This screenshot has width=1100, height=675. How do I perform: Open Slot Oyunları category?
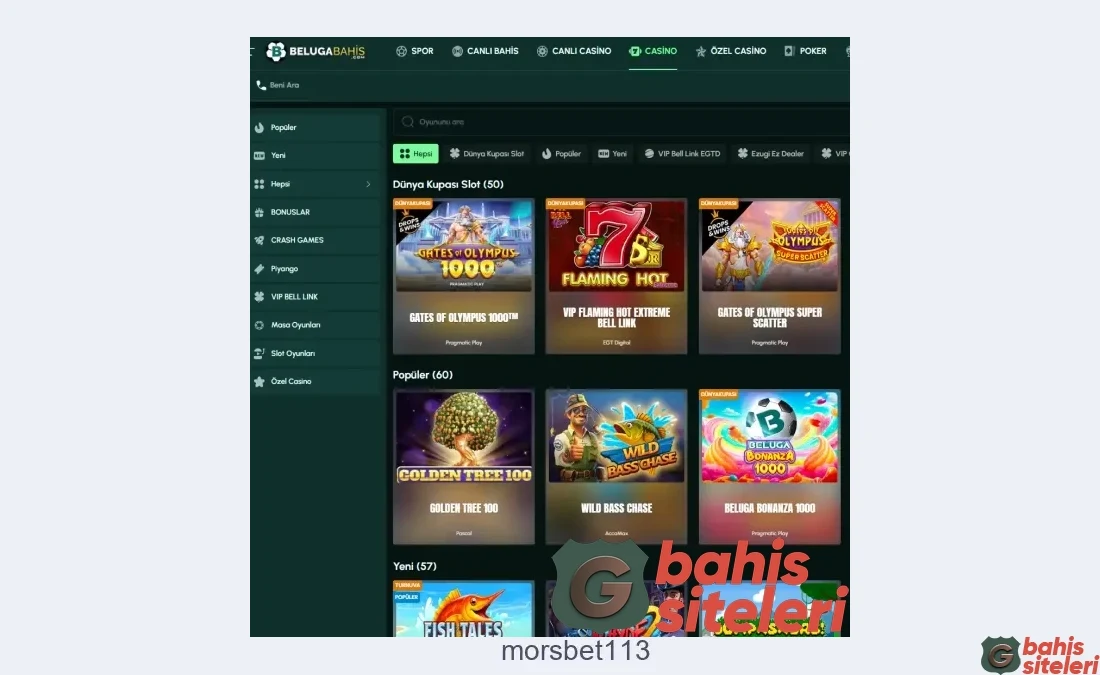click(x=296, y=353)
